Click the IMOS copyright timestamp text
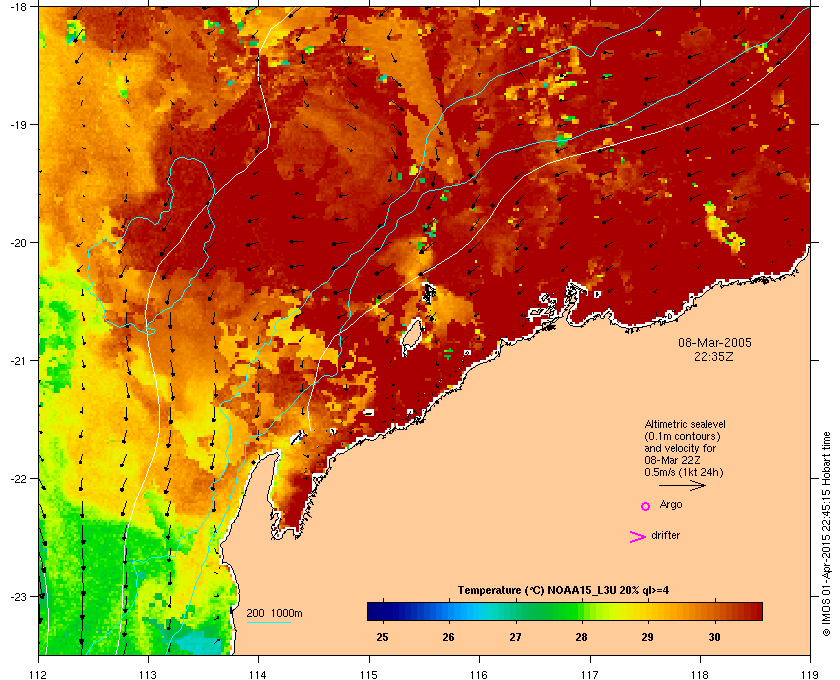 pos(826,535)
